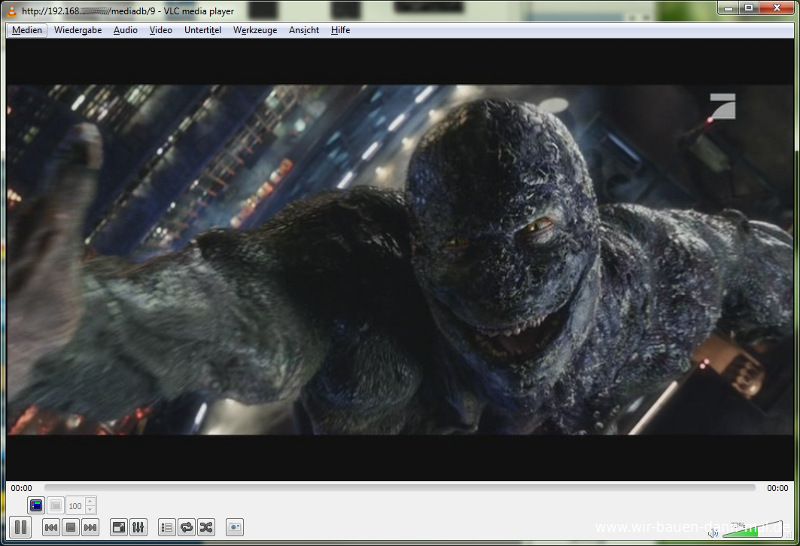Jump to previous media track
The image size is (800, 546).
[x=51, y=527]
